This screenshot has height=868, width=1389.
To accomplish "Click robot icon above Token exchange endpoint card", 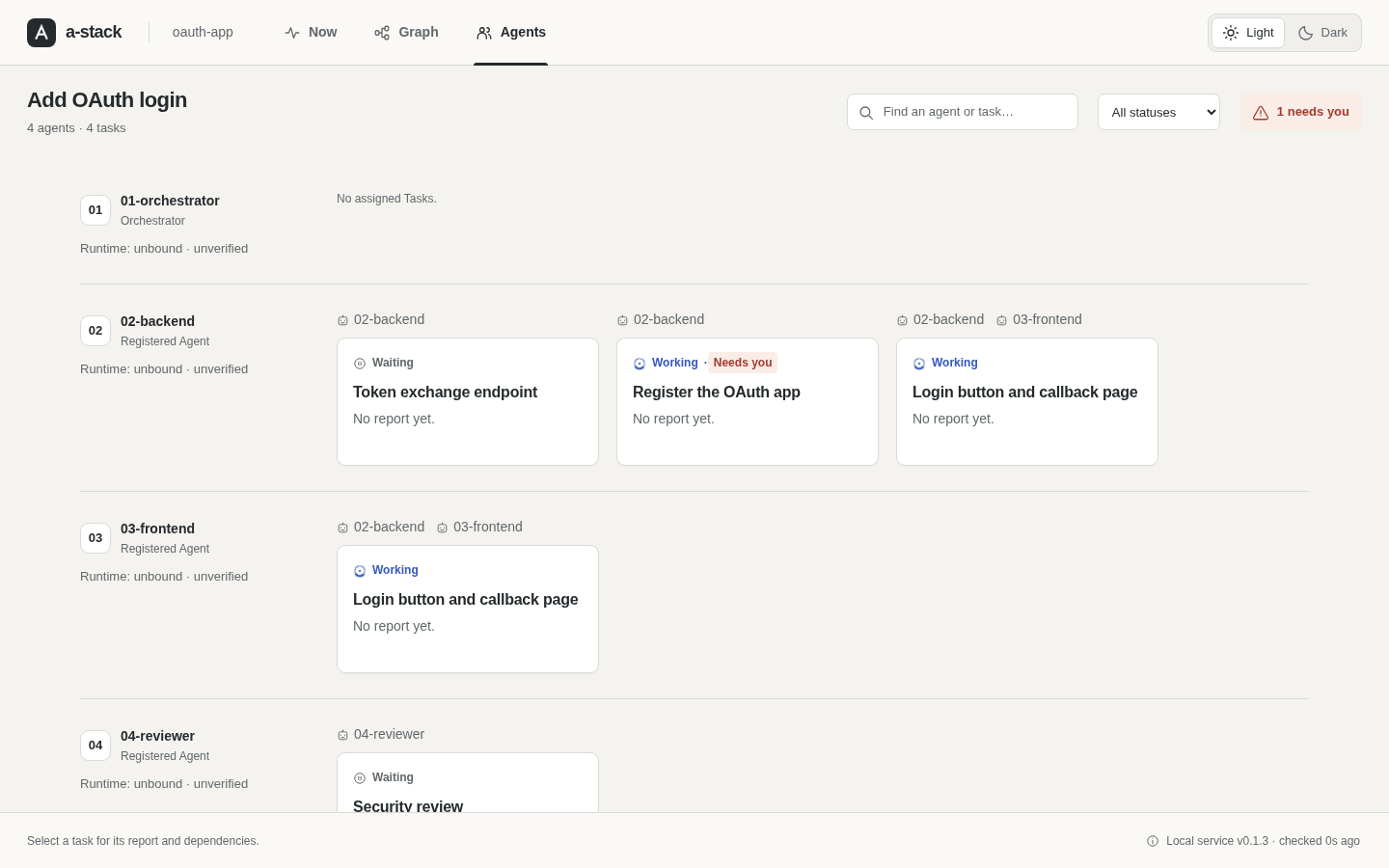I will (x=342, y=320).
